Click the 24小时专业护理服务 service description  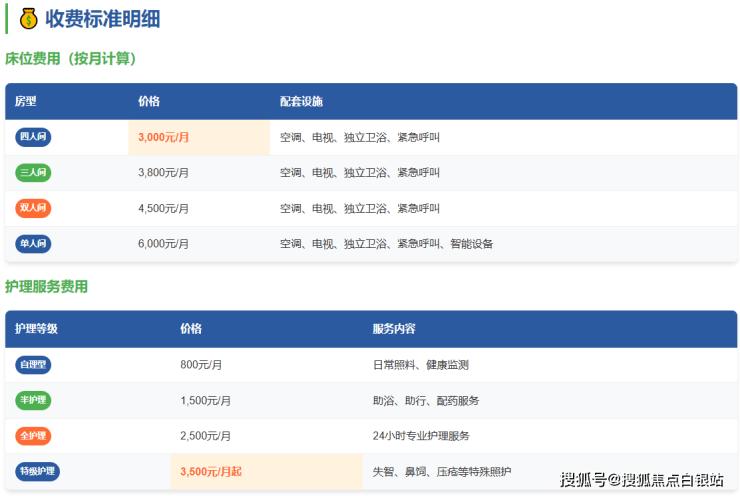(x=421, y=436)
